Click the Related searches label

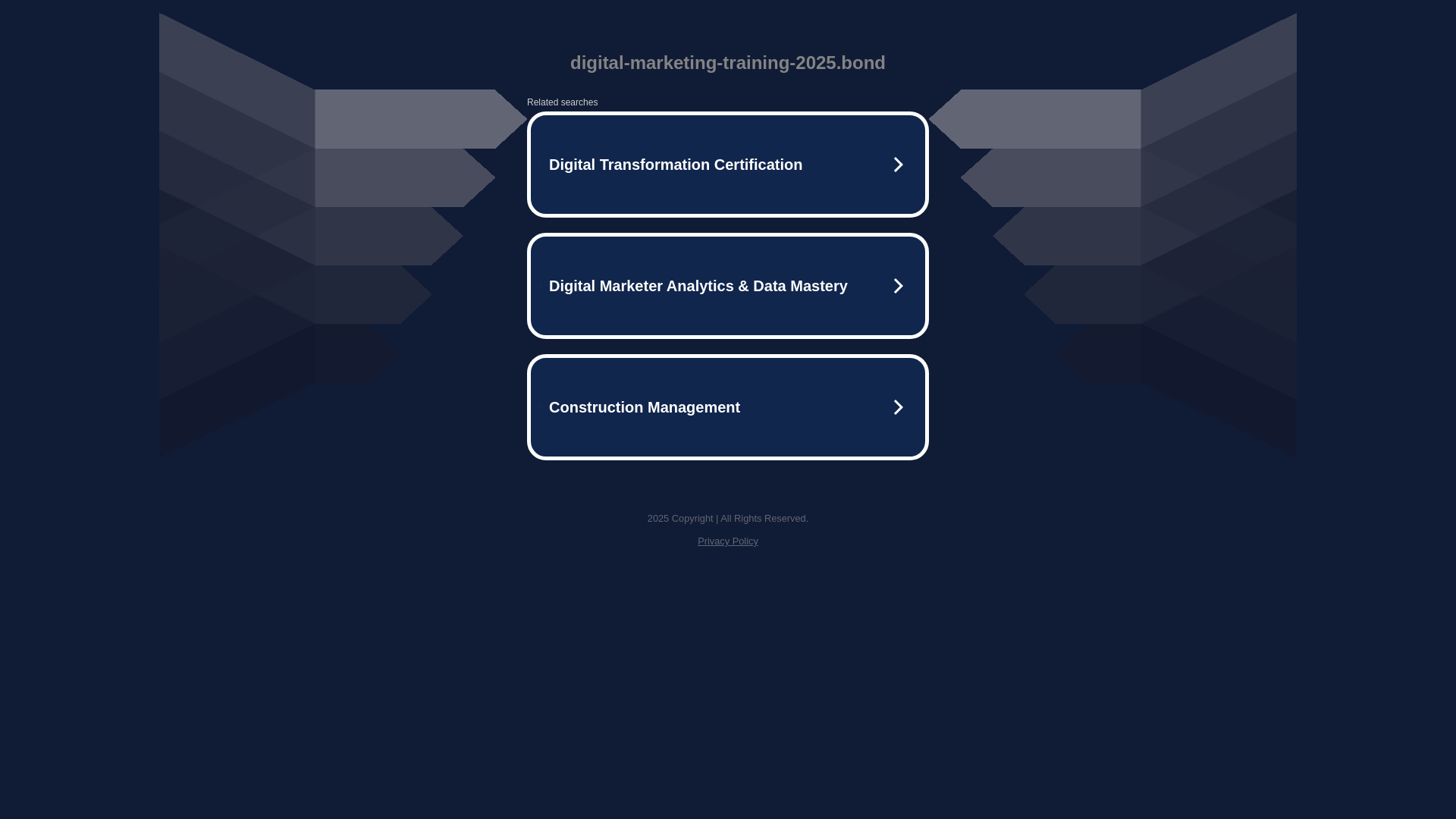(562, 102)
